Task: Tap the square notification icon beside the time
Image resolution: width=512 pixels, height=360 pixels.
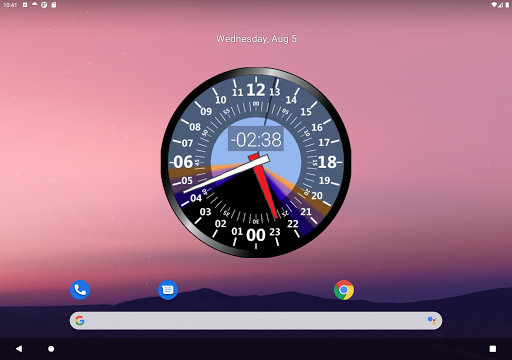Action: [x=25, y=5]
